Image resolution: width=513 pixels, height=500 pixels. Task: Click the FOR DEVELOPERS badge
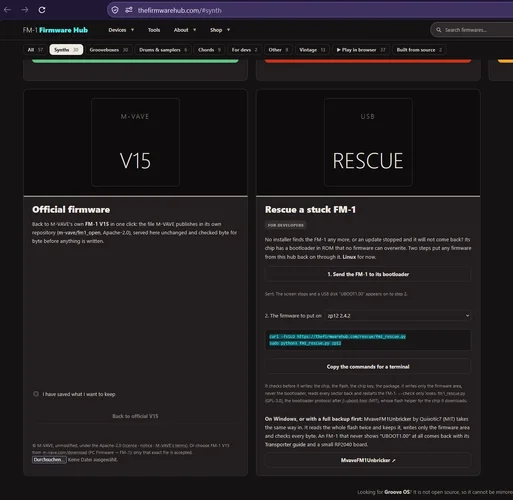pyautogui.click(x=286, y=225)
